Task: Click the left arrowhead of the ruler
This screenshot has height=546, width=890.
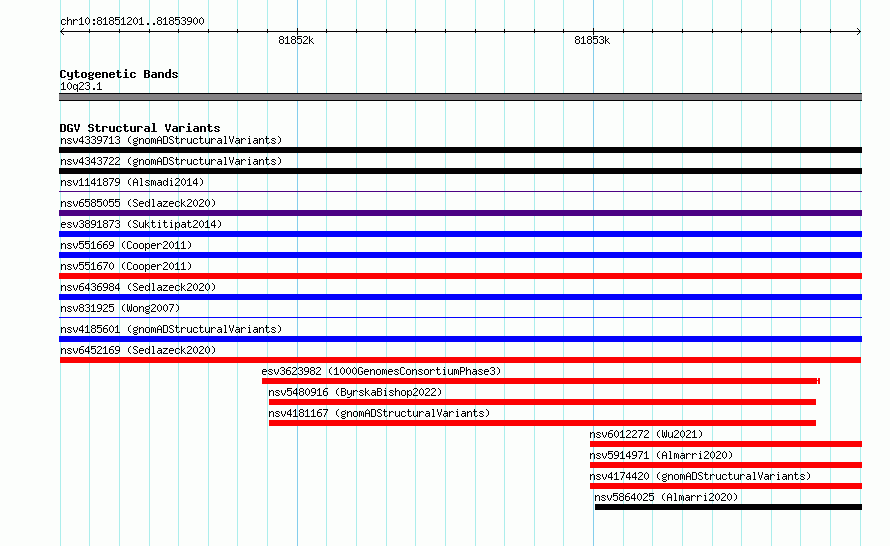Action: click(62, 32)
